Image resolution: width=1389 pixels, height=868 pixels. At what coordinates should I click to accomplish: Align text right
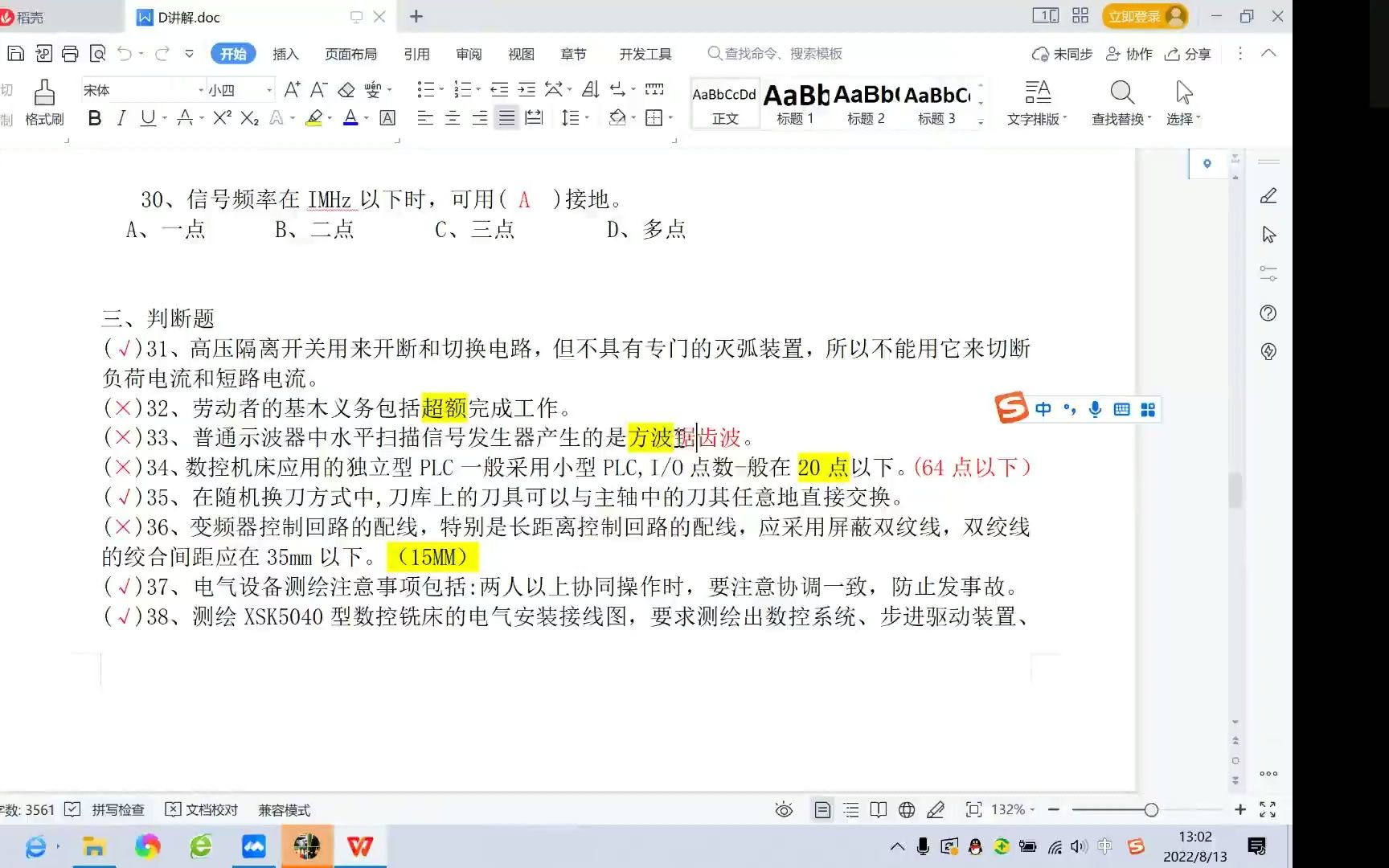(x=480, y=118)
